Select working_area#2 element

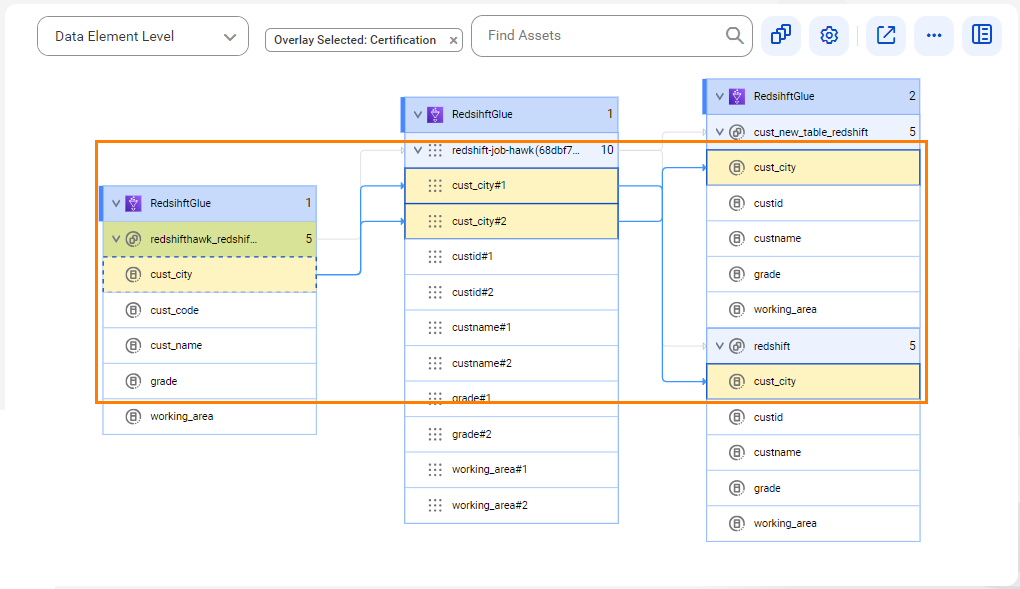[511, 505]
